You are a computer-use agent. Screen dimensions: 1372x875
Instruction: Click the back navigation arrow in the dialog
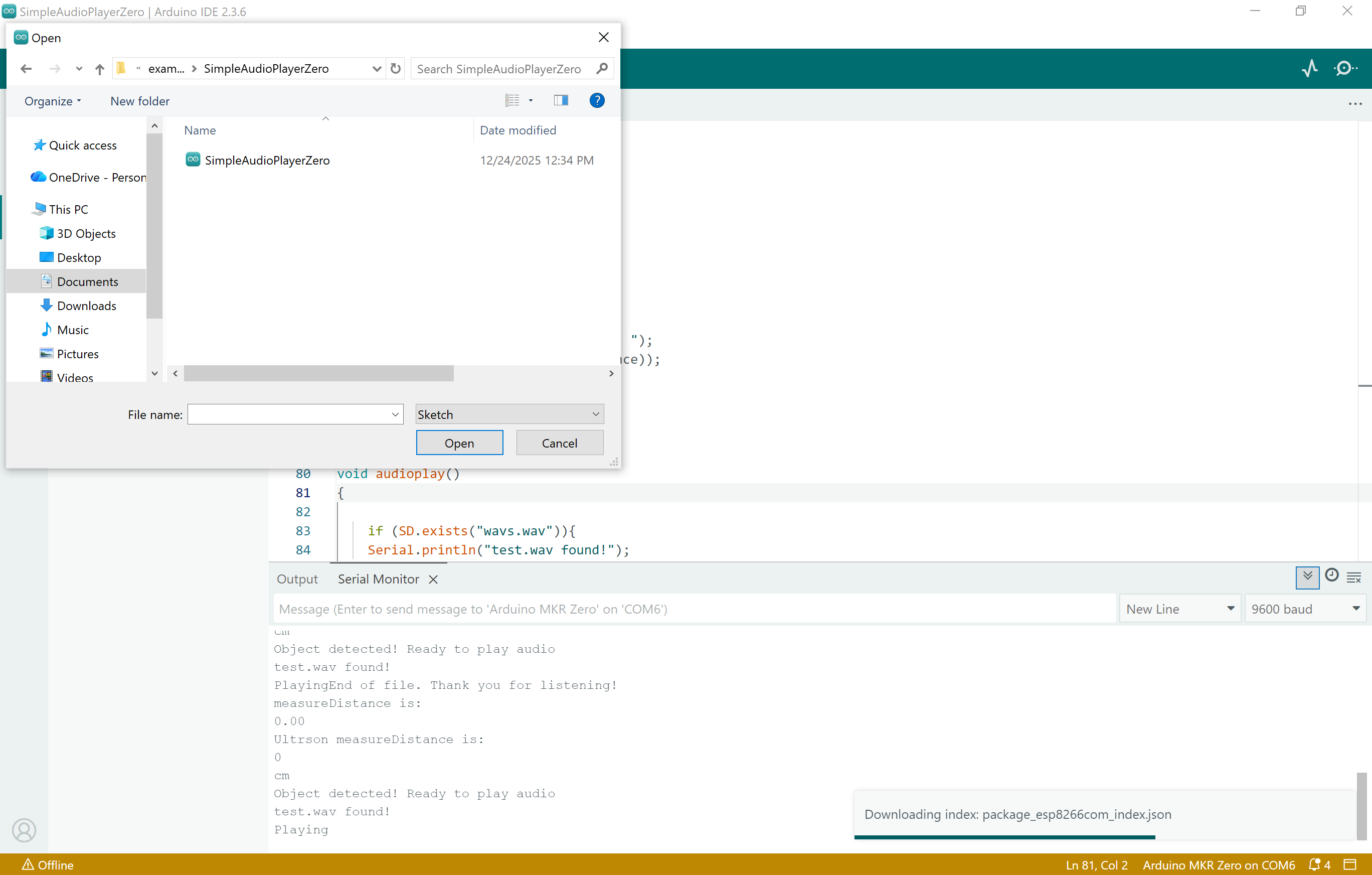point(26,68)
